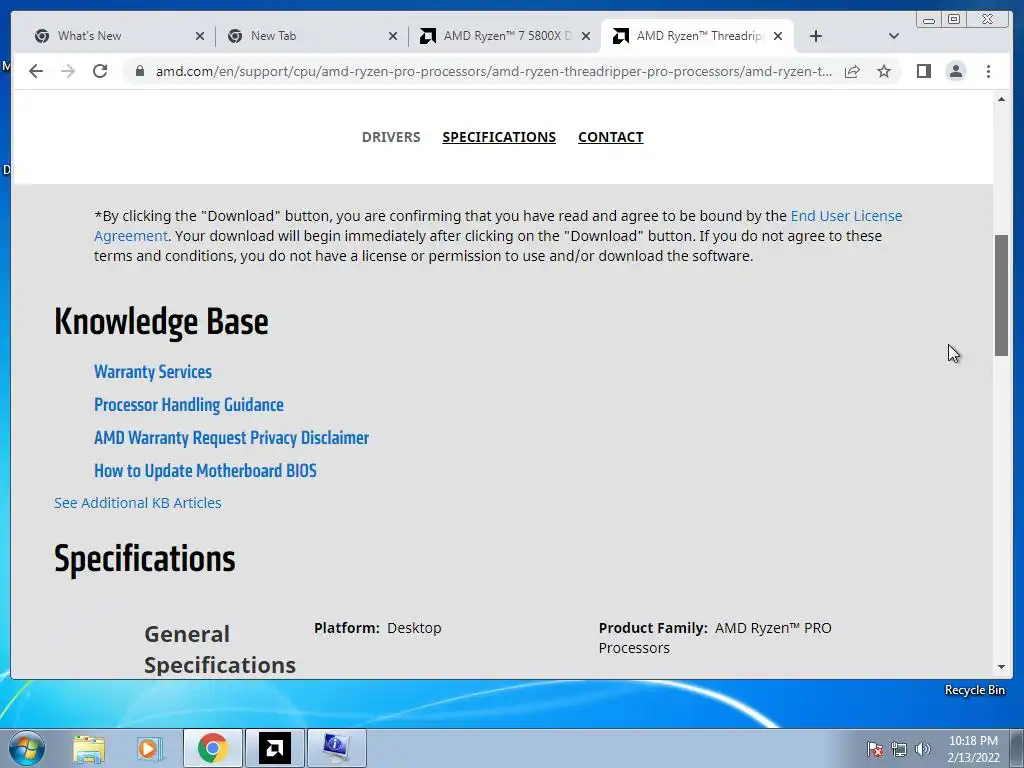Open the Chrome profile avatar menu
1024x768 pixels.
tap(955, 71)
